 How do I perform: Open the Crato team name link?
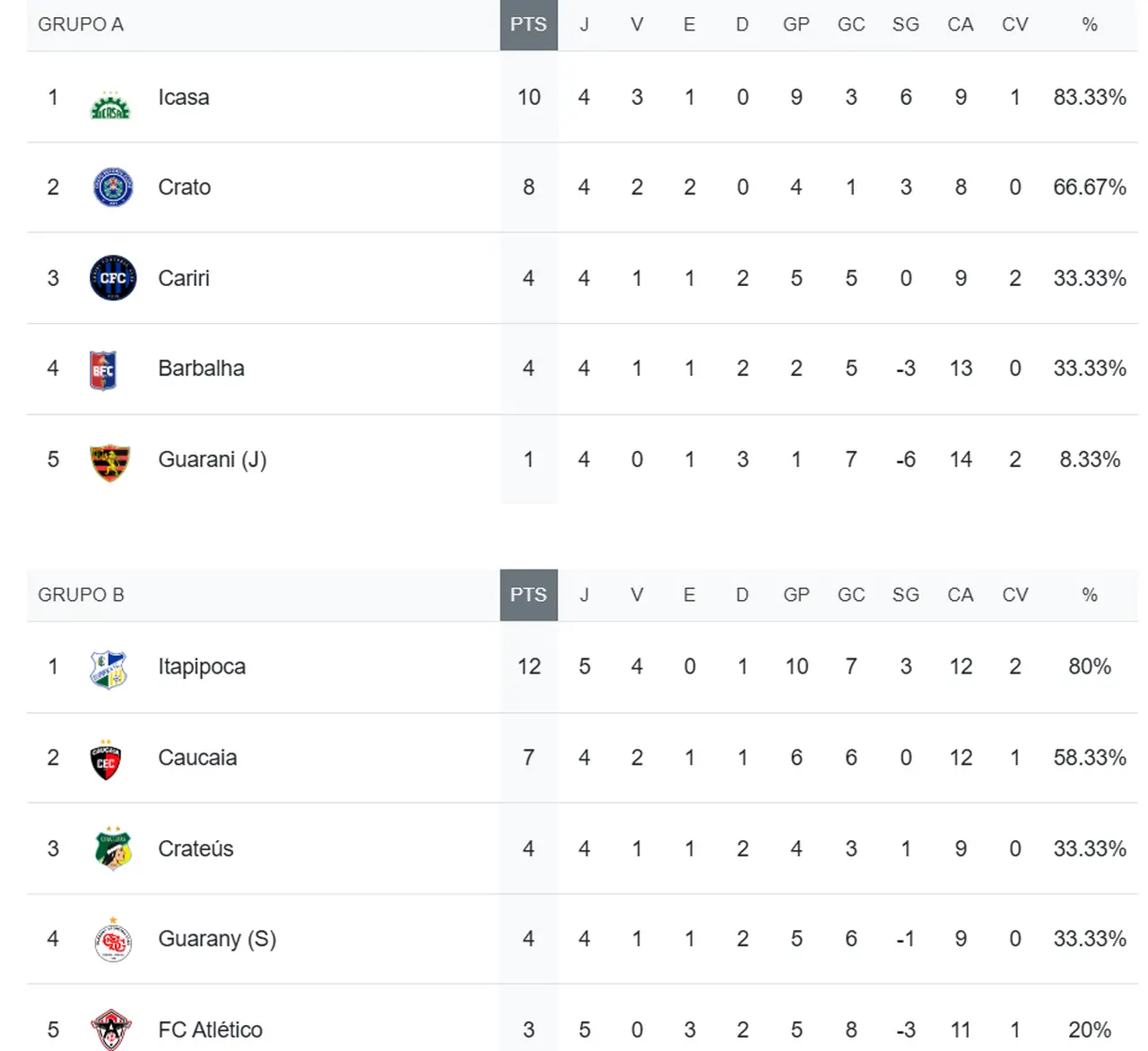[x=184, y=187]
